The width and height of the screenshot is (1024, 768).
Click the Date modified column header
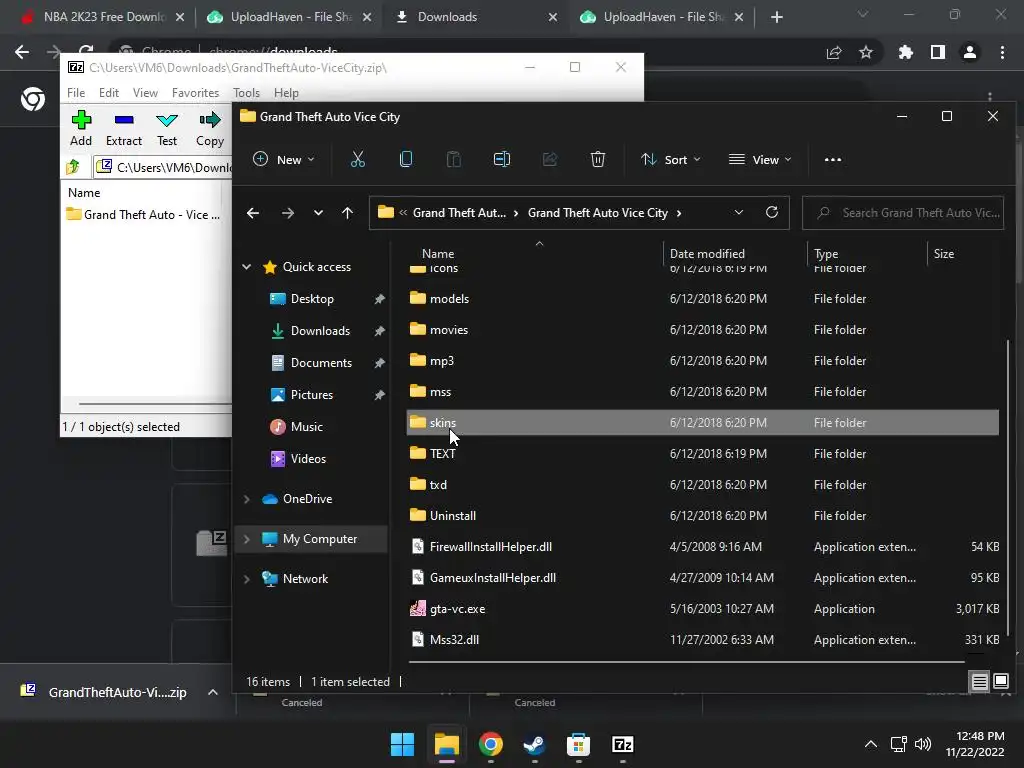[707, 253]
